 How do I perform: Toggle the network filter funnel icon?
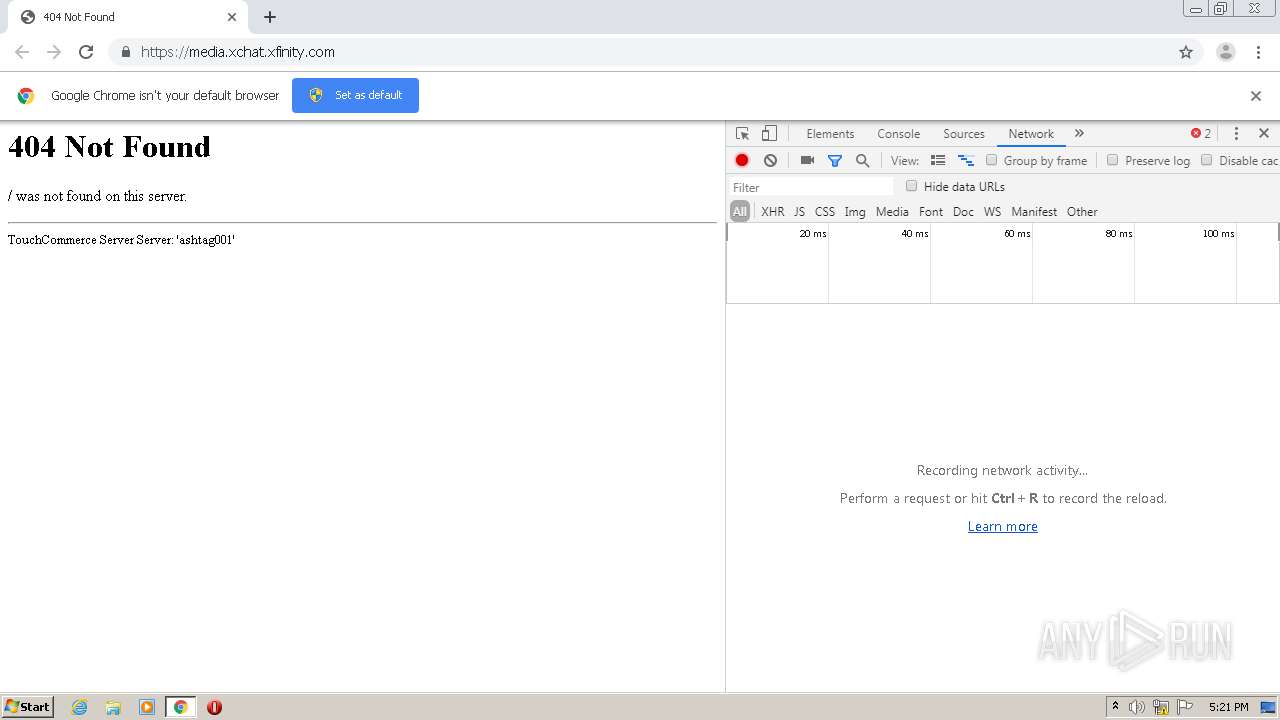point(835,160)
